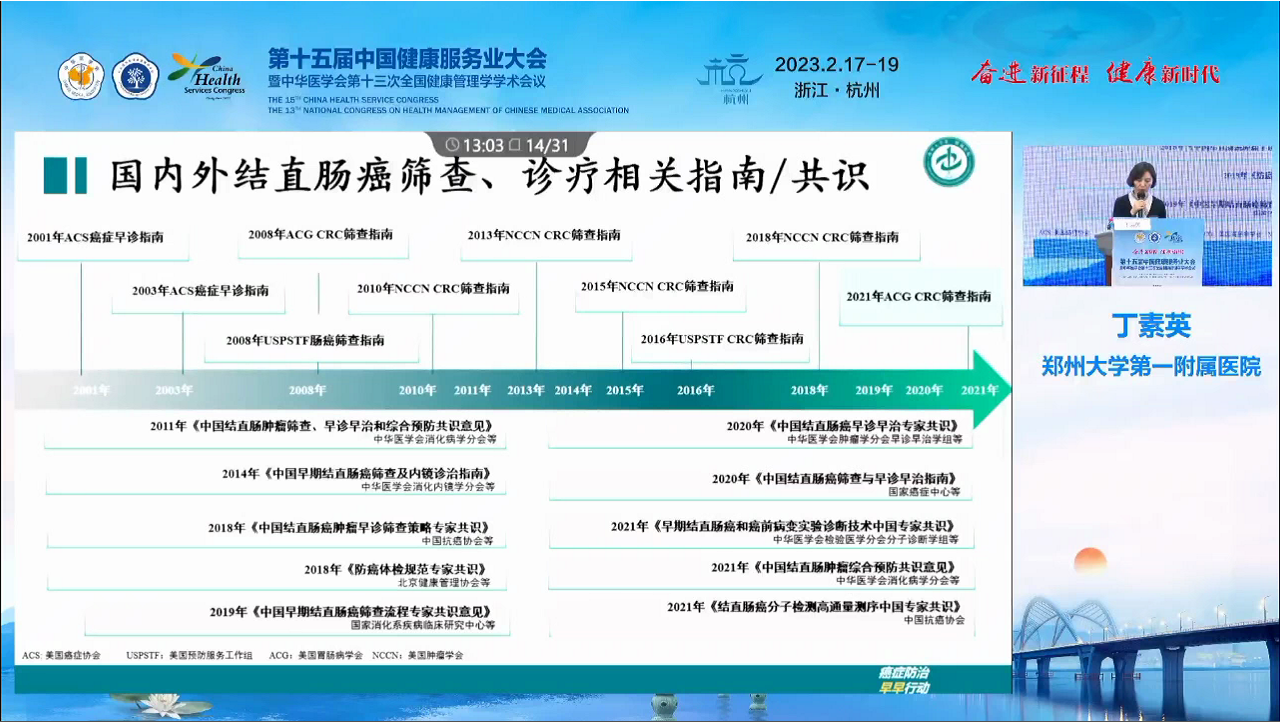The width and height of the screenshot is (1280, 722).
Task: Click the legend entry USPSTF: 美国预防服务工作组
Action: 189,656
